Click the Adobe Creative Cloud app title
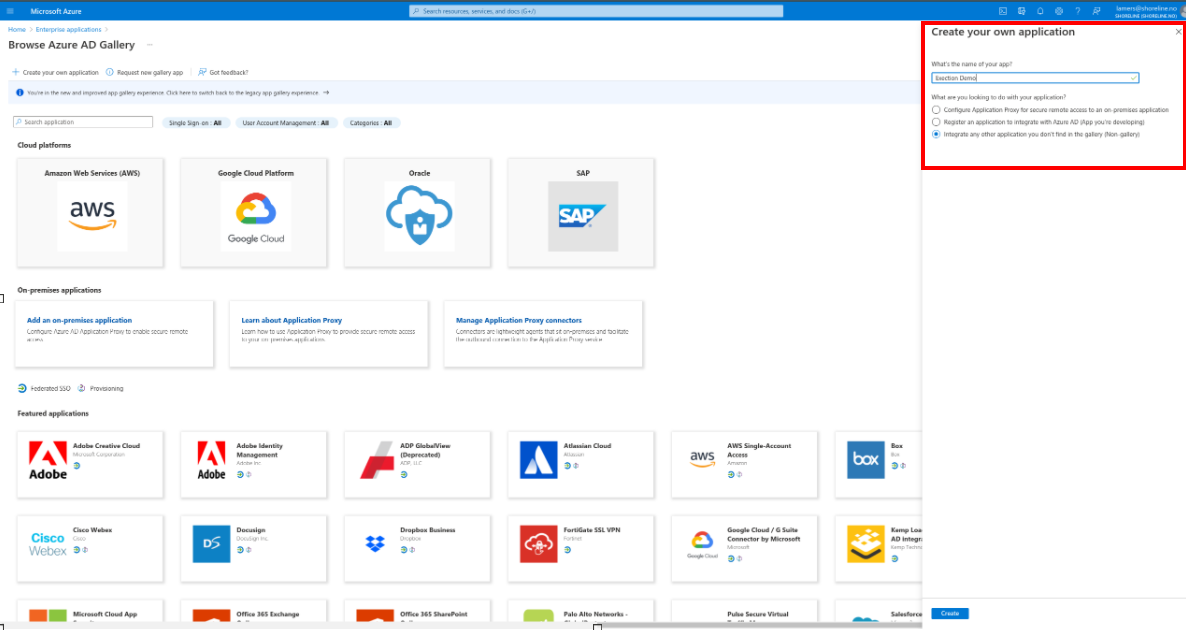1186x630 pixels. [x=106, y=445]
